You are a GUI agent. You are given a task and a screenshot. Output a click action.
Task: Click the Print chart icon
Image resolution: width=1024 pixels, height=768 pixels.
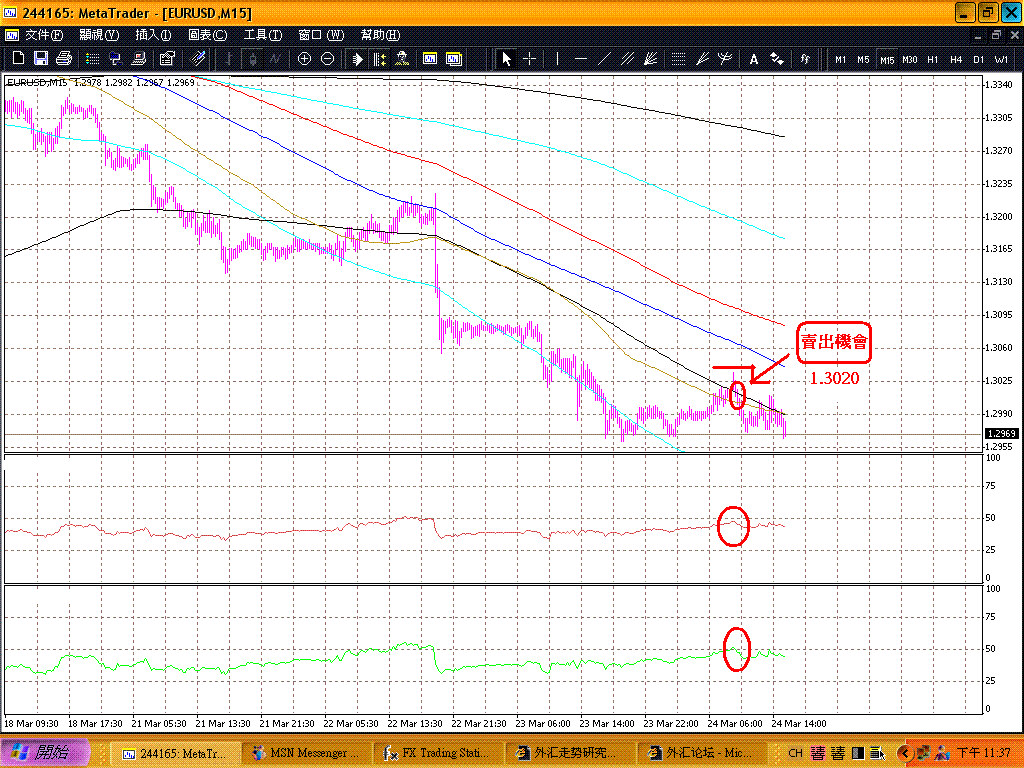(x=64, y=59)
